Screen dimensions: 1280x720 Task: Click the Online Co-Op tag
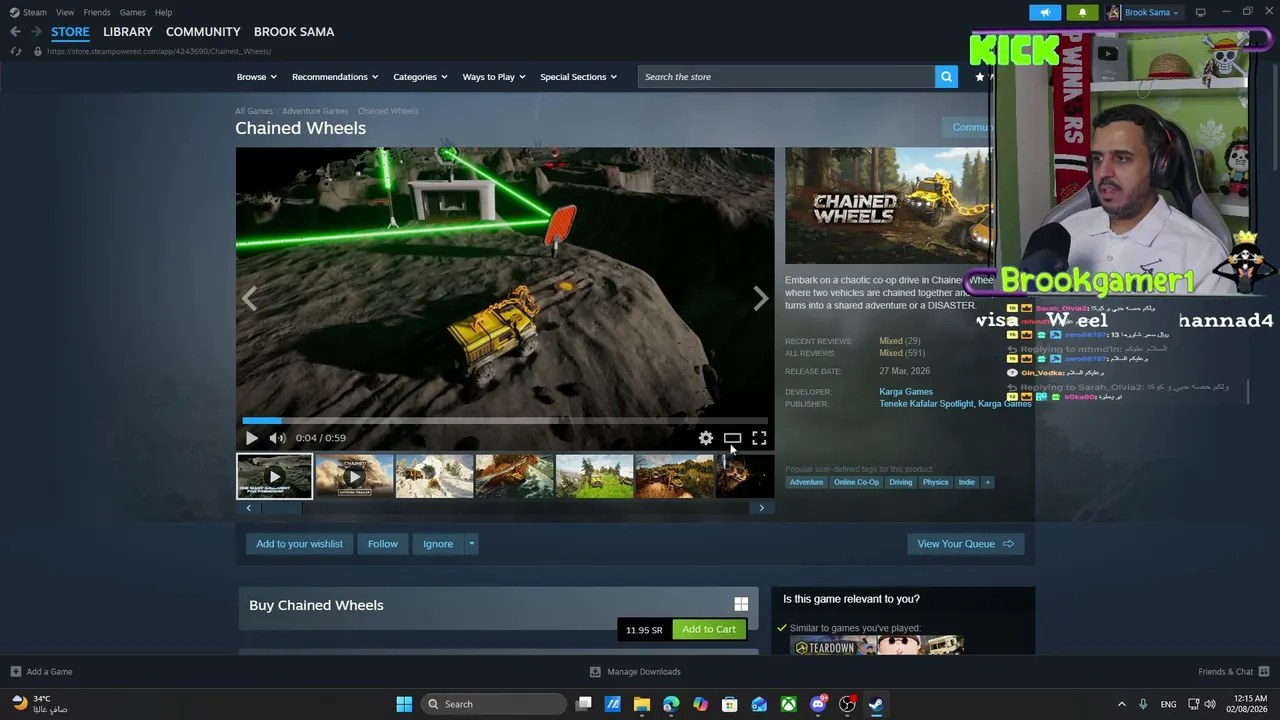(856, 482)
